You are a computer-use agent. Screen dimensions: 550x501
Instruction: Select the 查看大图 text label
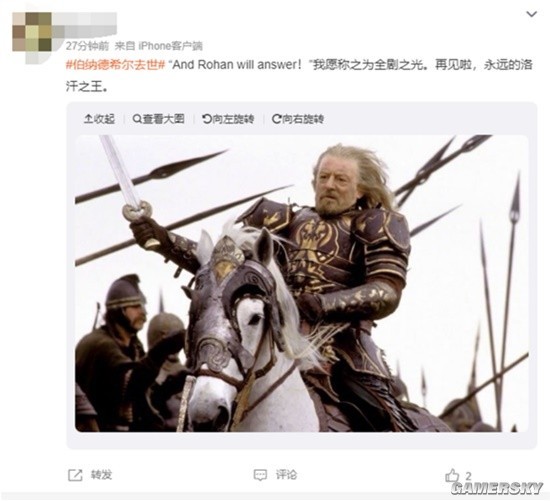[163, 119]
